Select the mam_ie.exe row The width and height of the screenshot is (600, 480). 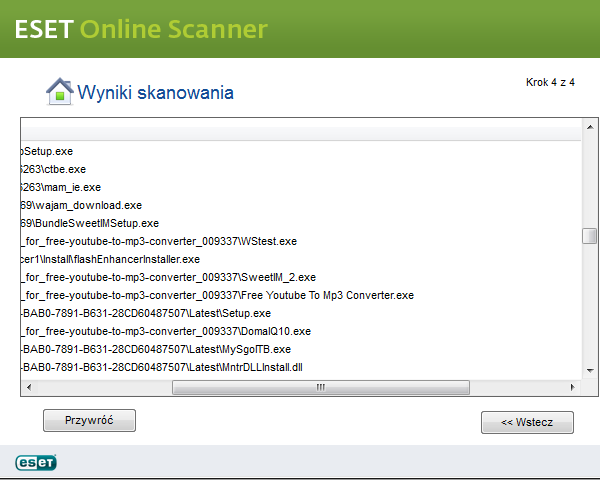[x=302, y=187]
